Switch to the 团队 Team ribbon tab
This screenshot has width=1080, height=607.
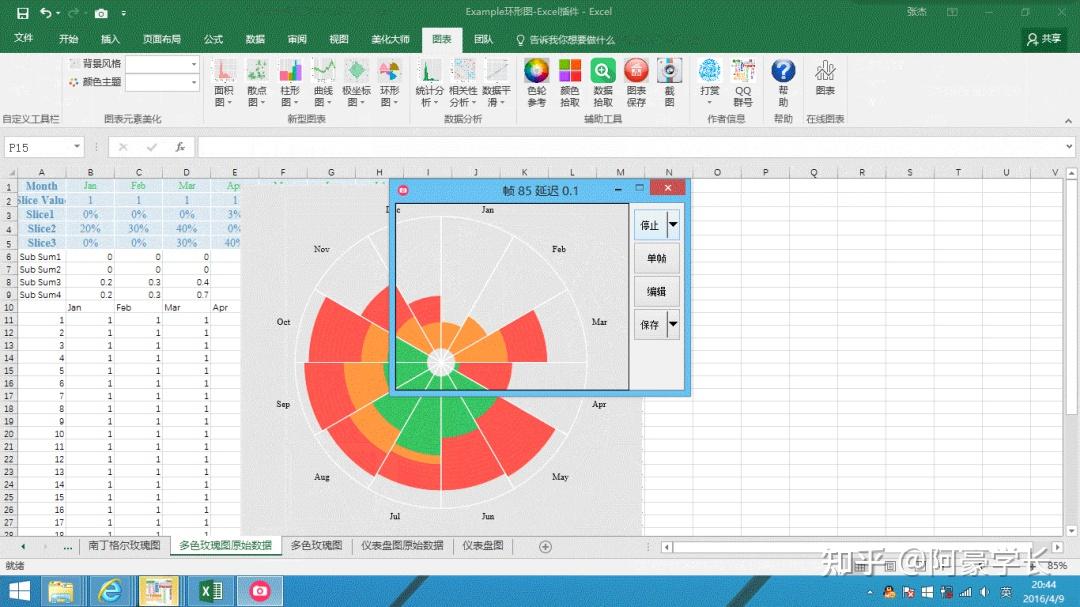tap(484, 39)
